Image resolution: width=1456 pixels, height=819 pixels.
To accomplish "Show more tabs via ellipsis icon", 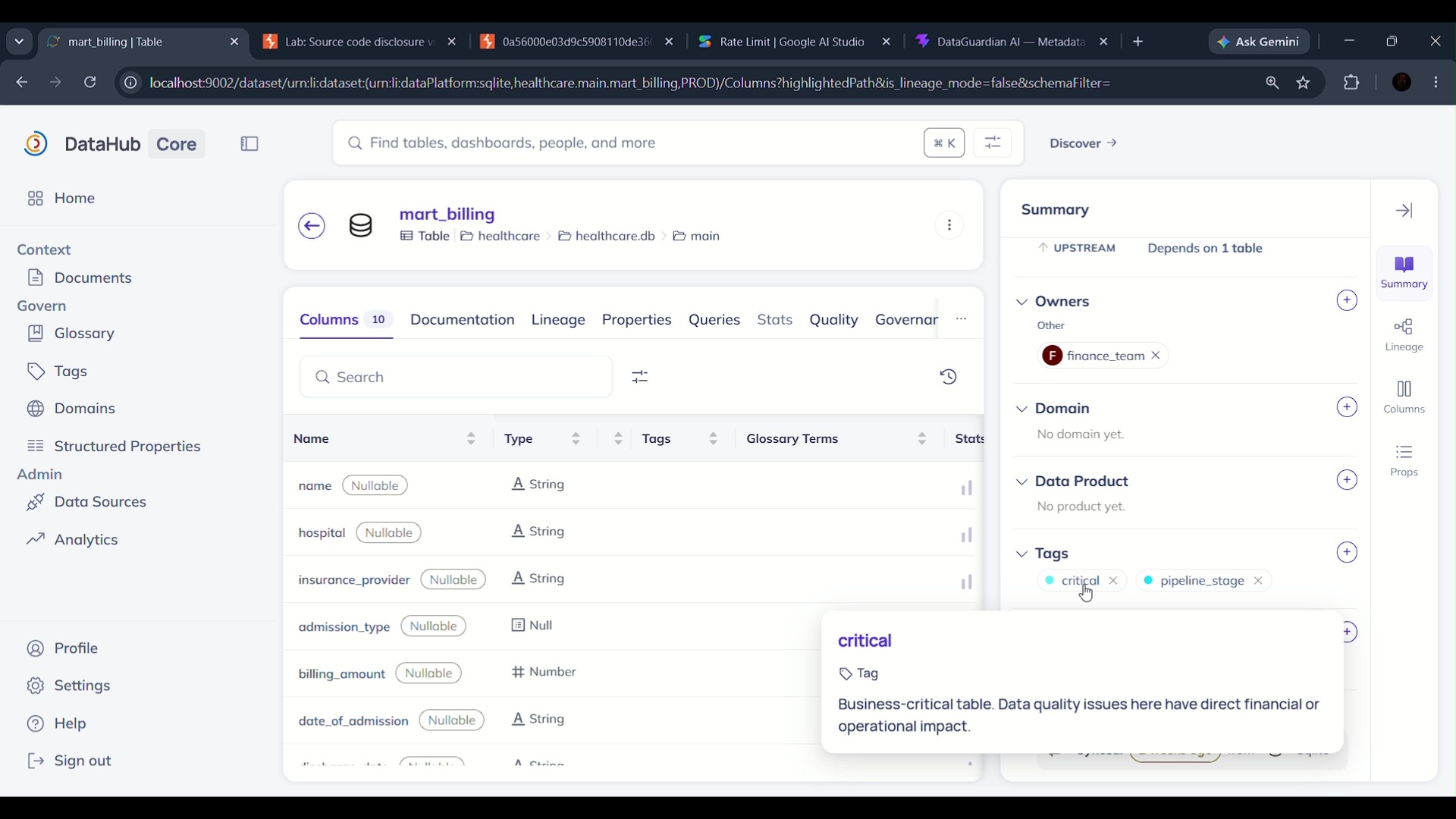I will [x=961, y=319].
